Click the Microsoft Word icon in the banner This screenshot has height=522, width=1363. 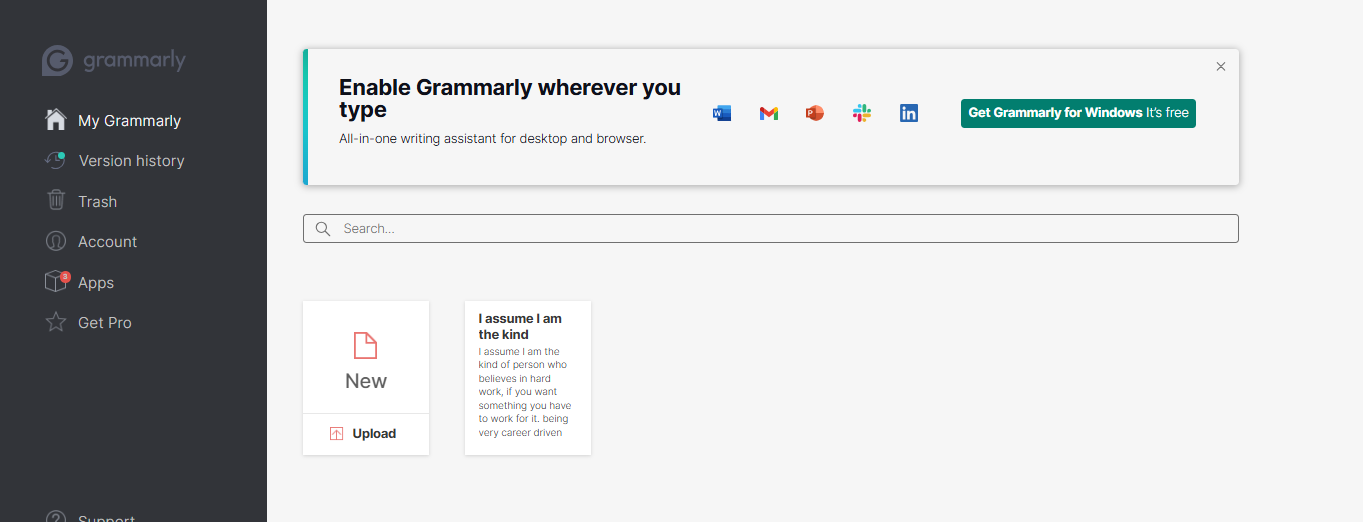[722, 113]
